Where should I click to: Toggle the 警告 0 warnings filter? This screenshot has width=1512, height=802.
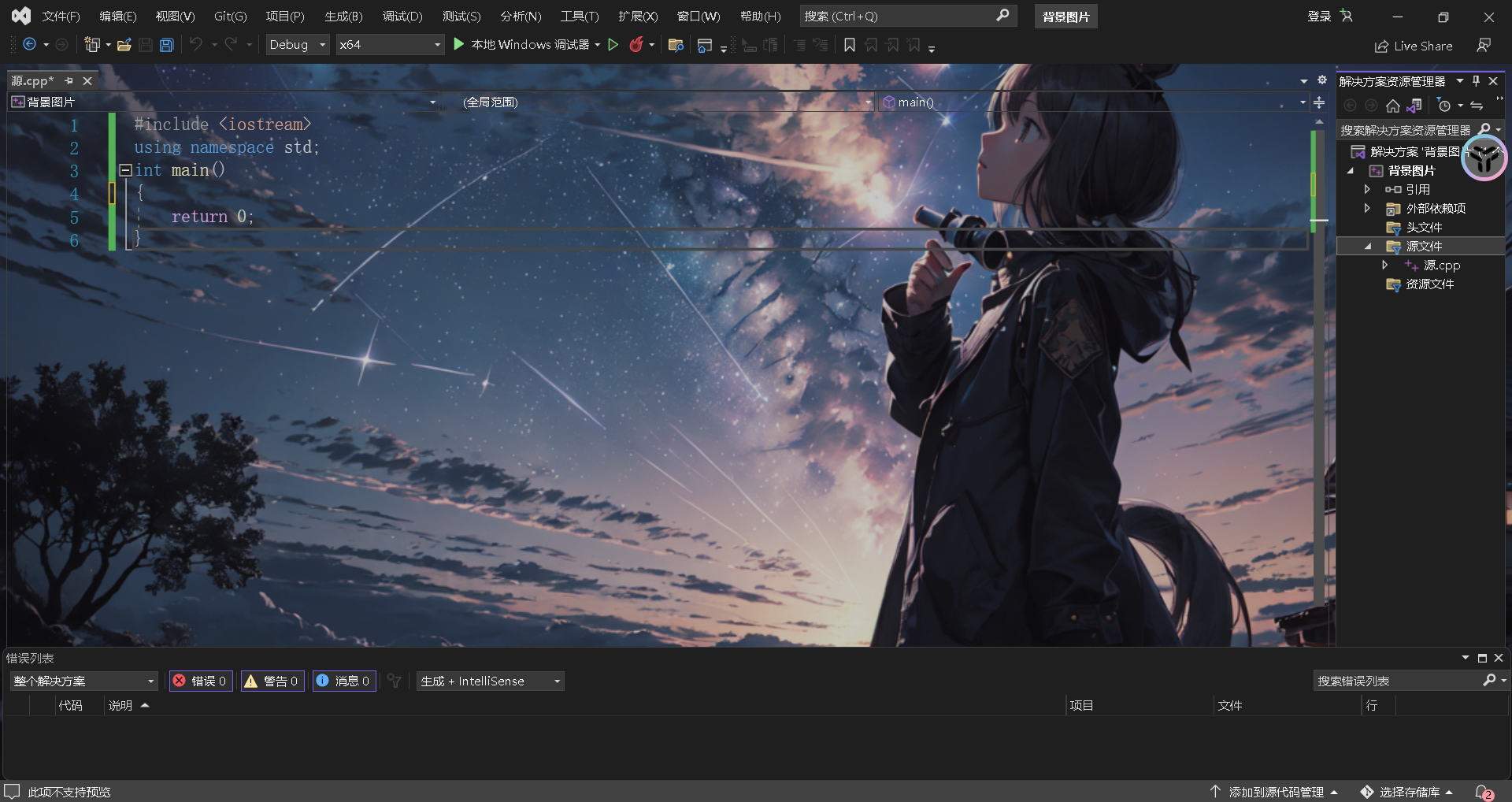click(x=272, y=681)
